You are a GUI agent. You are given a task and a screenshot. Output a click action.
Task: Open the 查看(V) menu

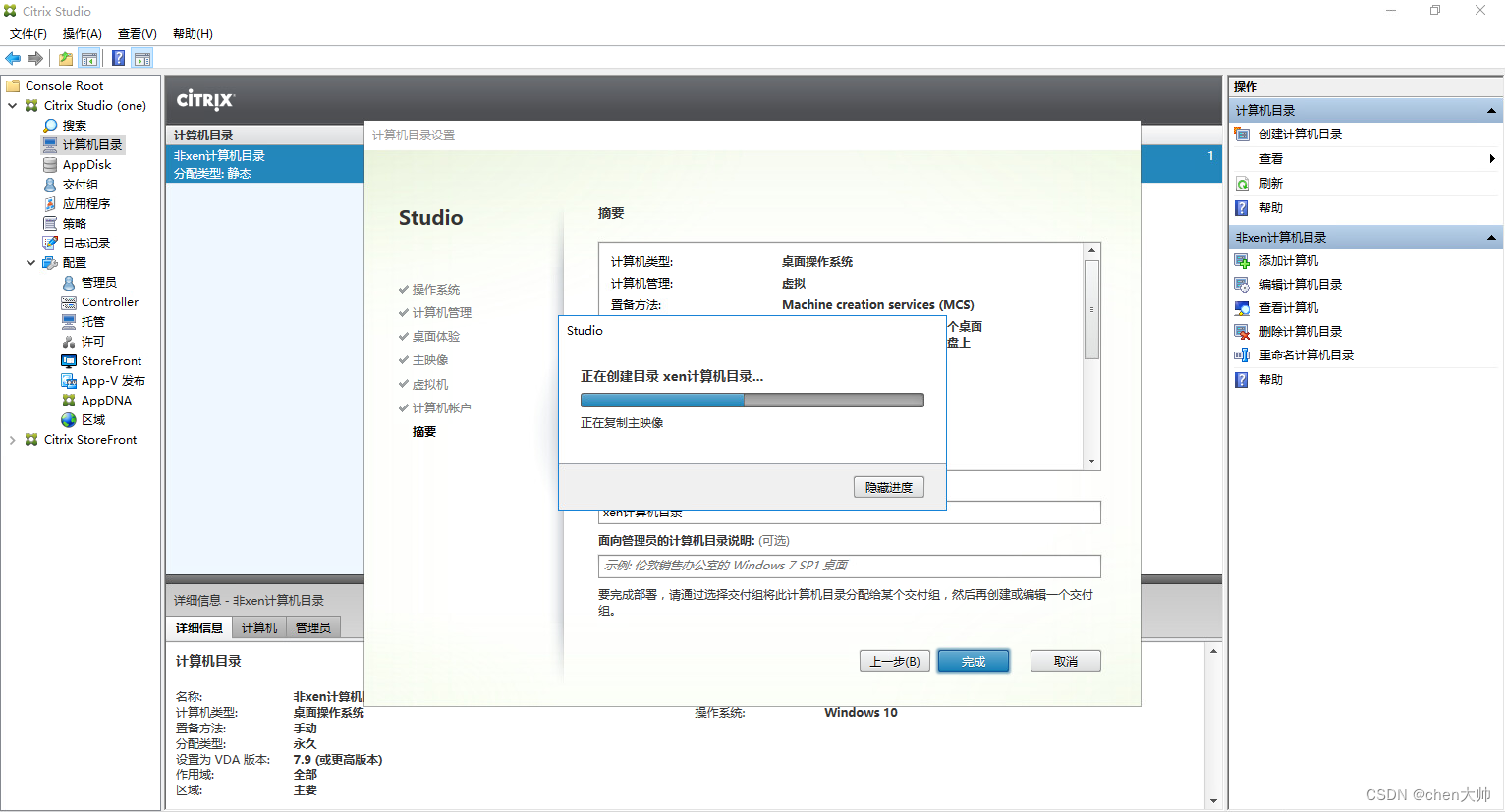coord(138,34)
